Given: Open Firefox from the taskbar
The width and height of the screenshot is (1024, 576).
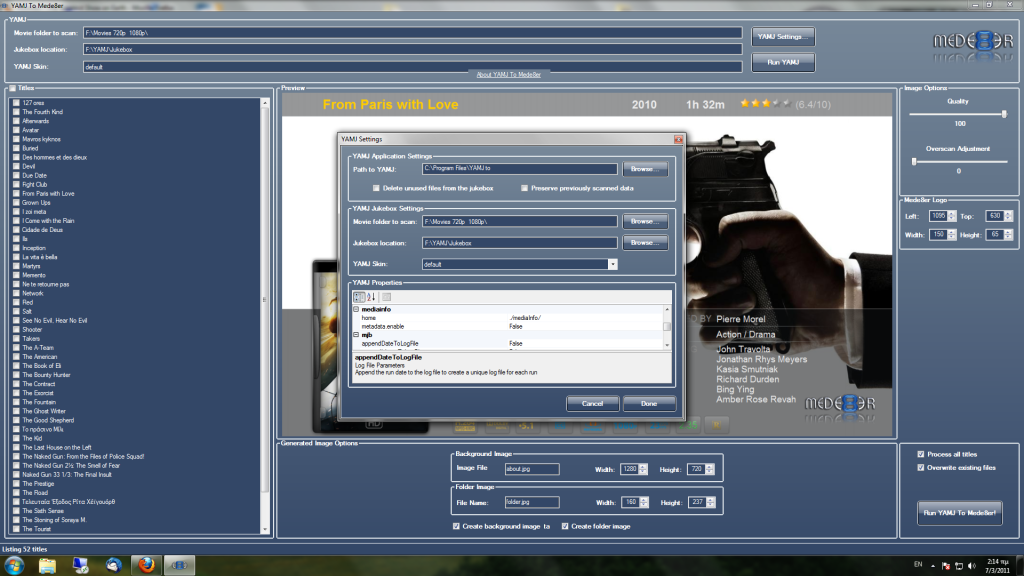Looking at the screenshot, I should (x=146, y=565).
